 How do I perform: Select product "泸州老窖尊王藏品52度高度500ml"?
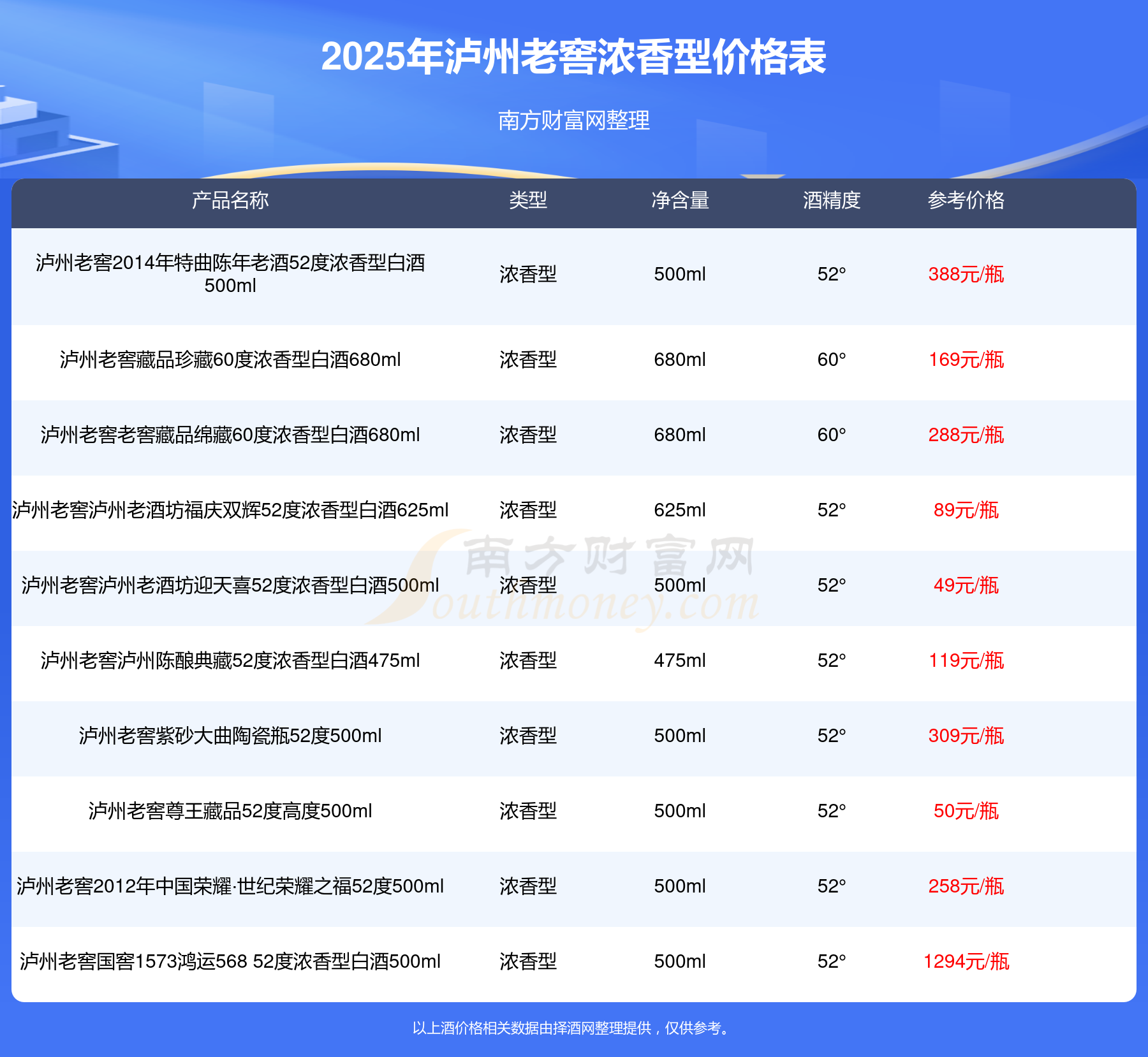pyautogui.click(x=230, y=811)
